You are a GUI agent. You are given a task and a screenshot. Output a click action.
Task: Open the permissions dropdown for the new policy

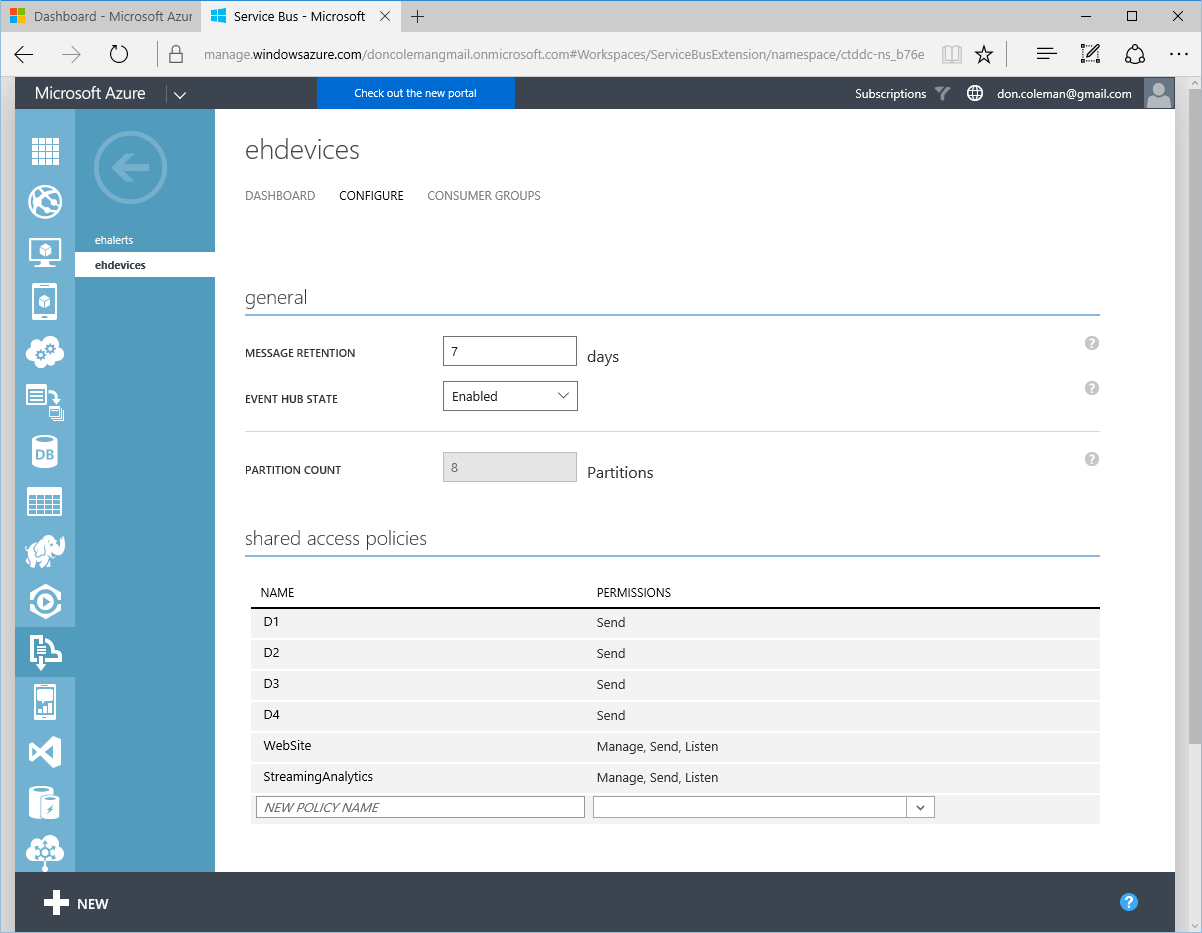(920, 807)
